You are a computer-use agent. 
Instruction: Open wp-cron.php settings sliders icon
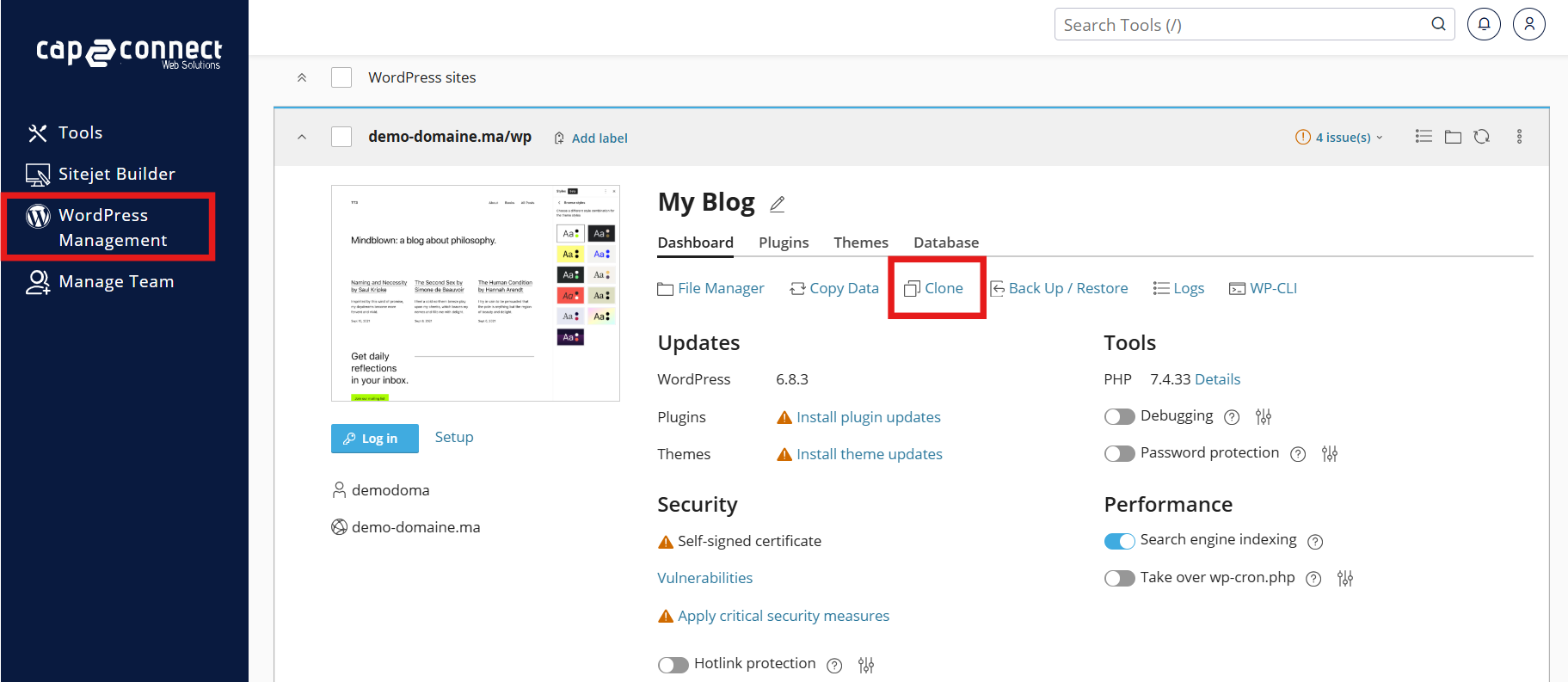pyautogui.click(x=1345, y=578)
